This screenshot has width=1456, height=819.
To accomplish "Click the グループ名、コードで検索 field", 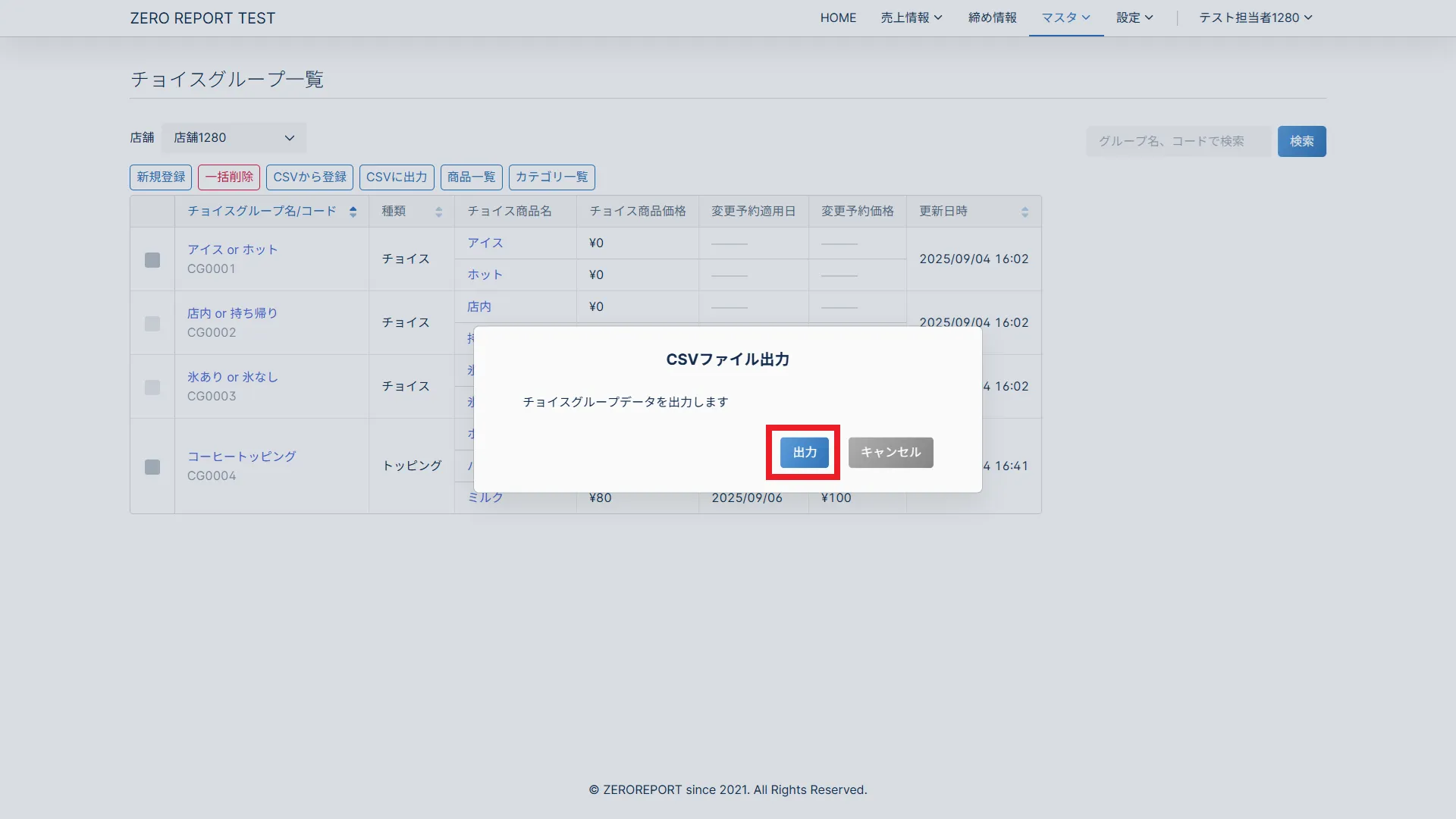I will click(x=1178, y=142).
